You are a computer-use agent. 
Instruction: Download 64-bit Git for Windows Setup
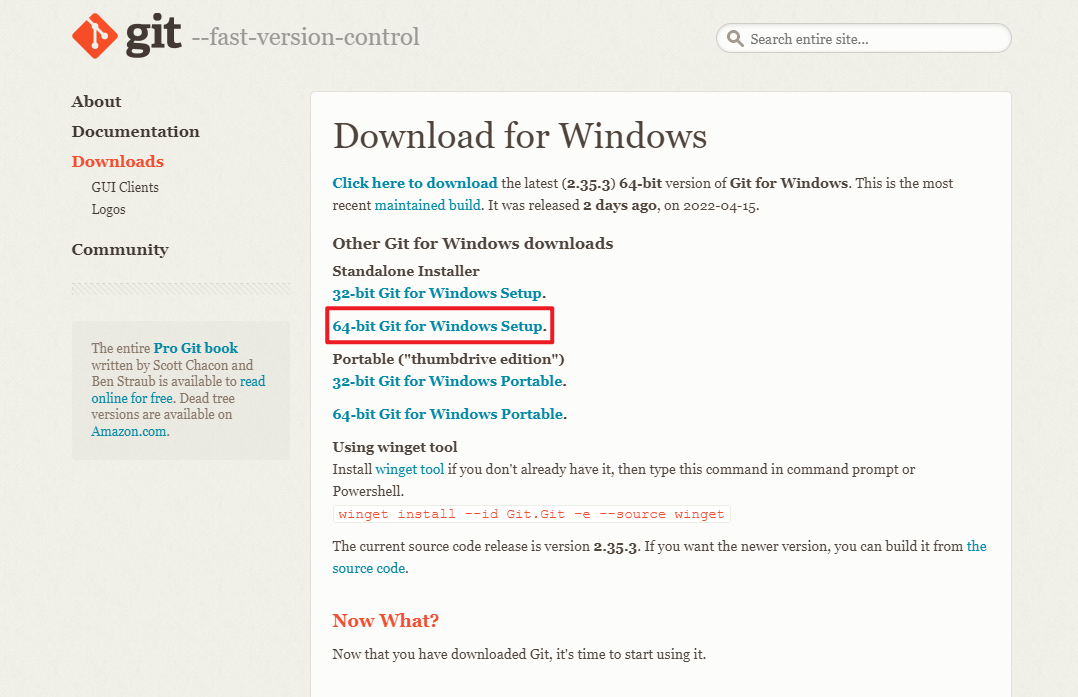point(438,326)
